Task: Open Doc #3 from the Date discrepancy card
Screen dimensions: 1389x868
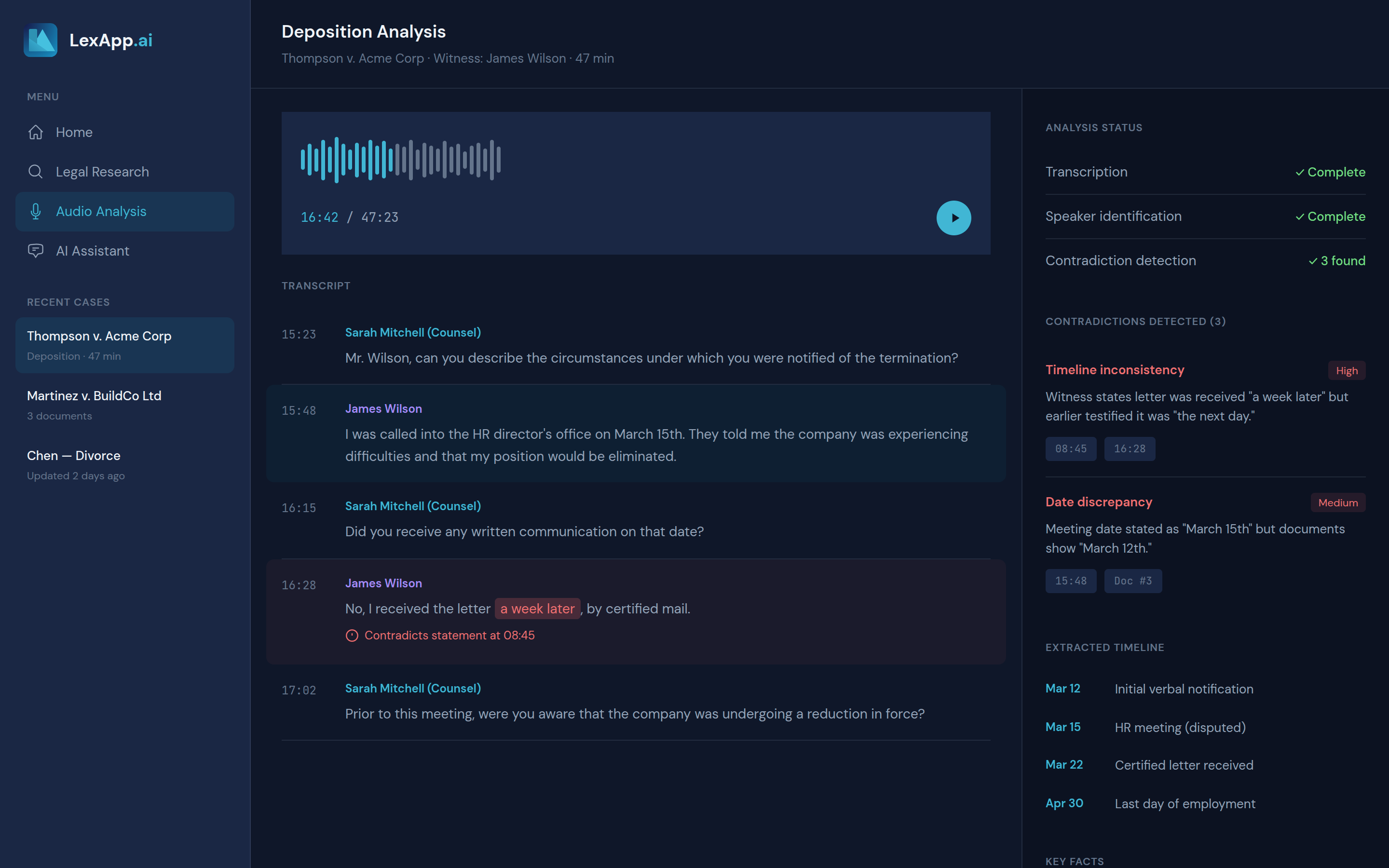Action: pyautogui.click(x=1132, y=581)
